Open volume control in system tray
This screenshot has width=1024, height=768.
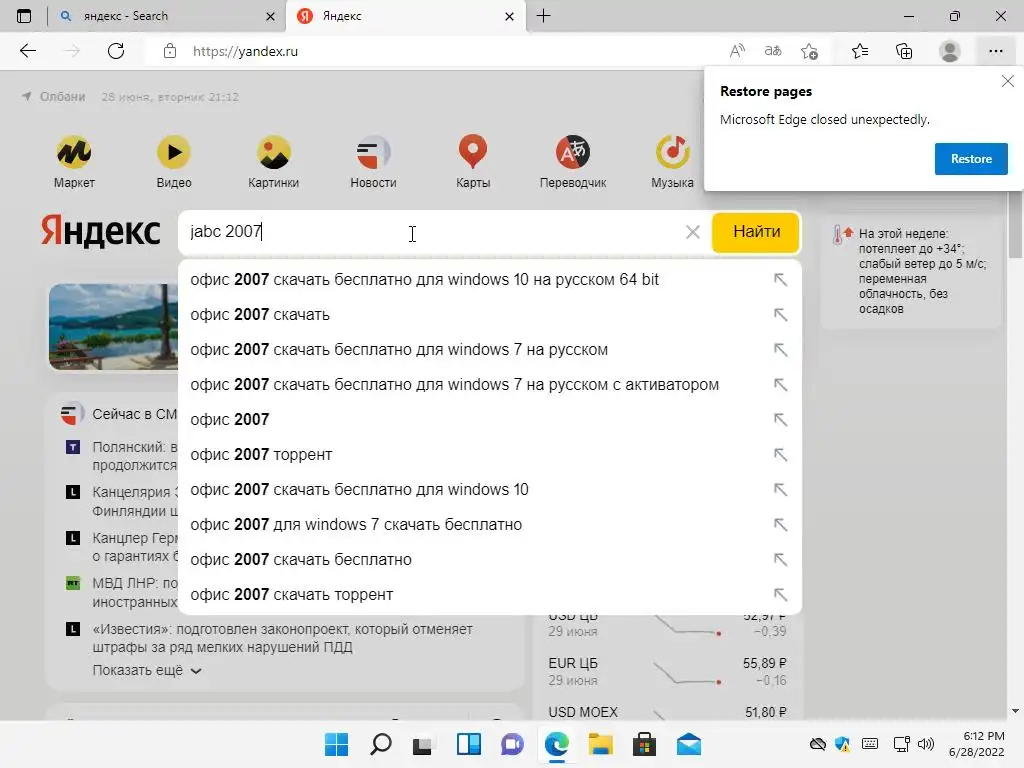click(926, 744)
